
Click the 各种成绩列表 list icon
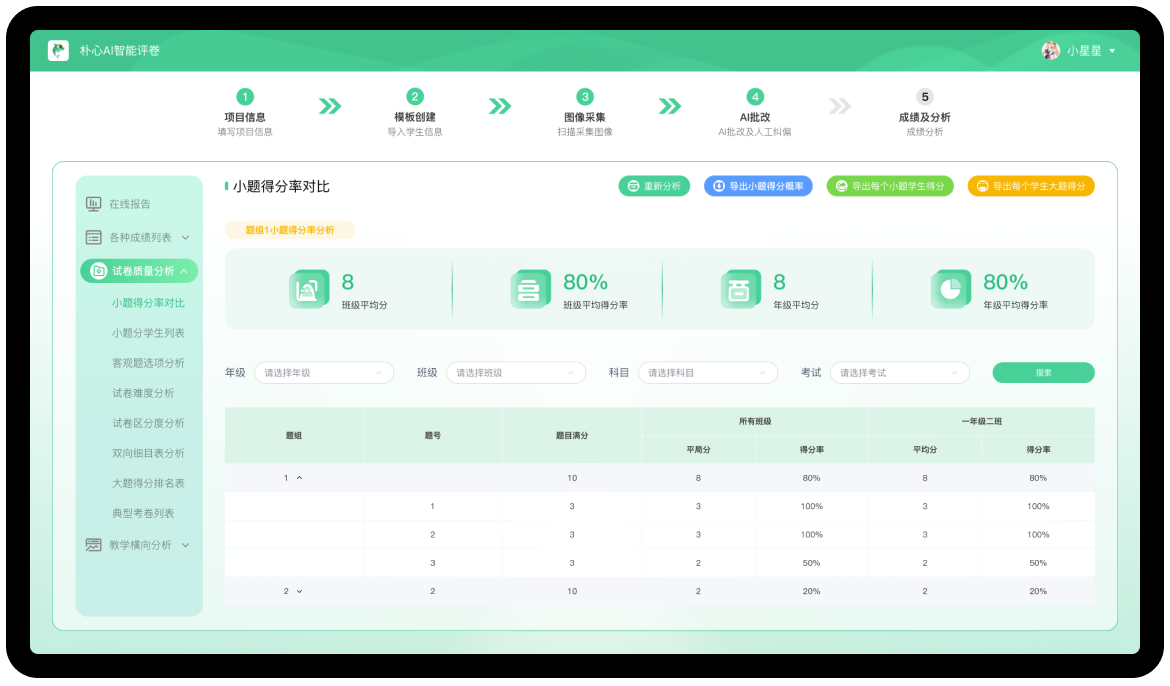click(x=93, y=238)
